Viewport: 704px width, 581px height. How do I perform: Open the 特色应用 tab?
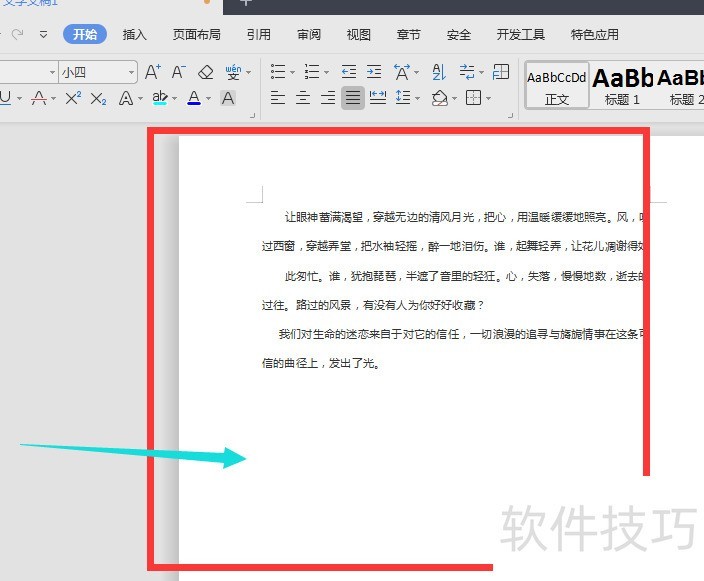[595, 35]
